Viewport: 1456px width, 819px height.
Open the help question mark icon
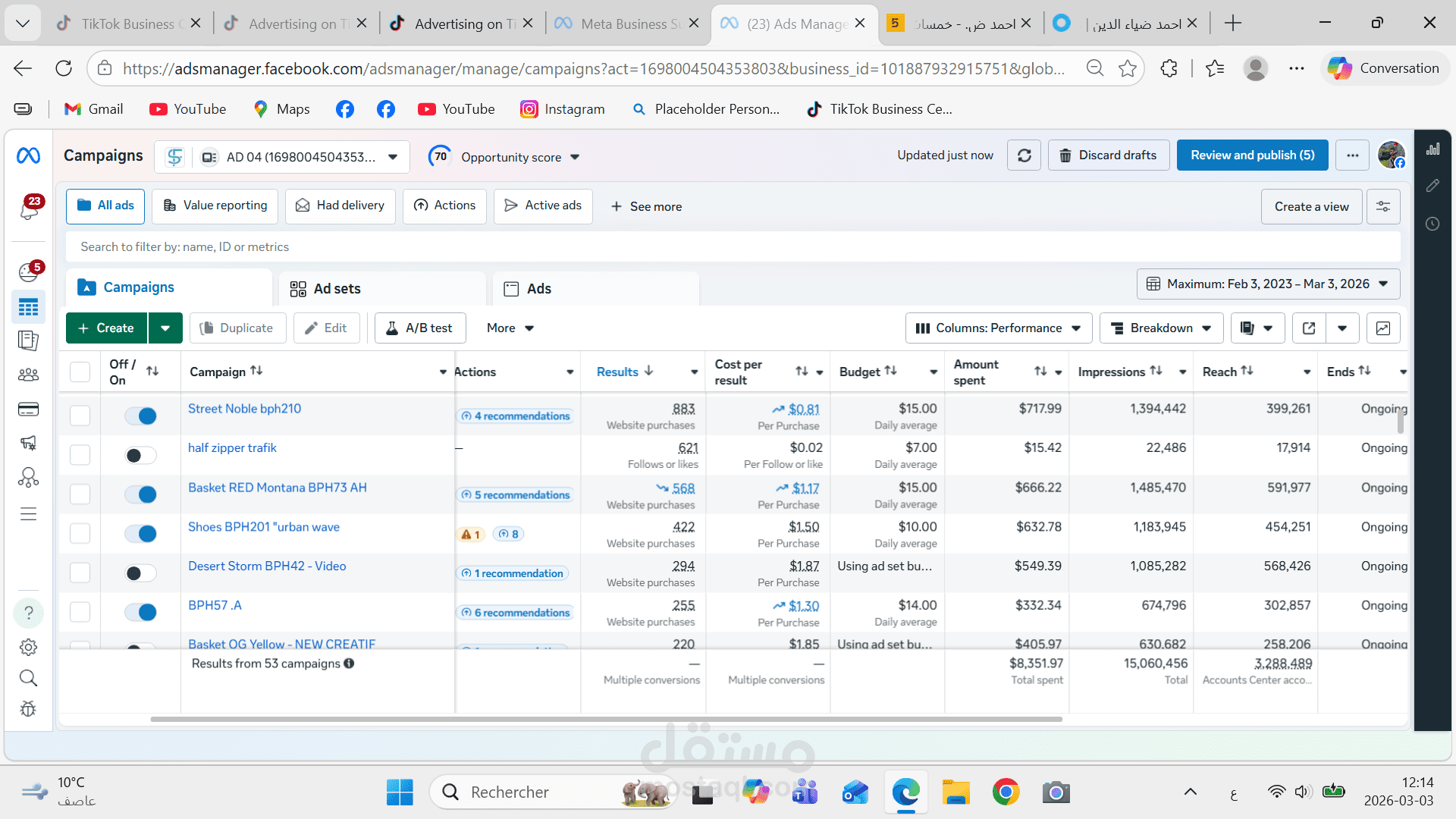pos(28,613)
